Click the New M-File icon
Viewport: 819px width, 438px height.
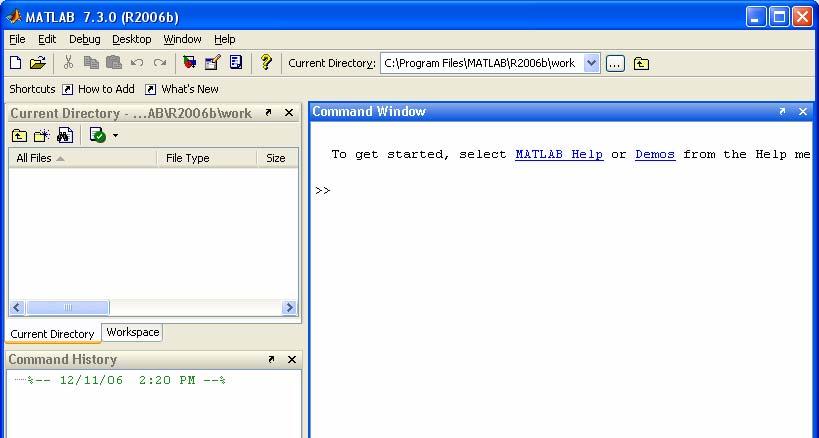(x=16, y=63)
